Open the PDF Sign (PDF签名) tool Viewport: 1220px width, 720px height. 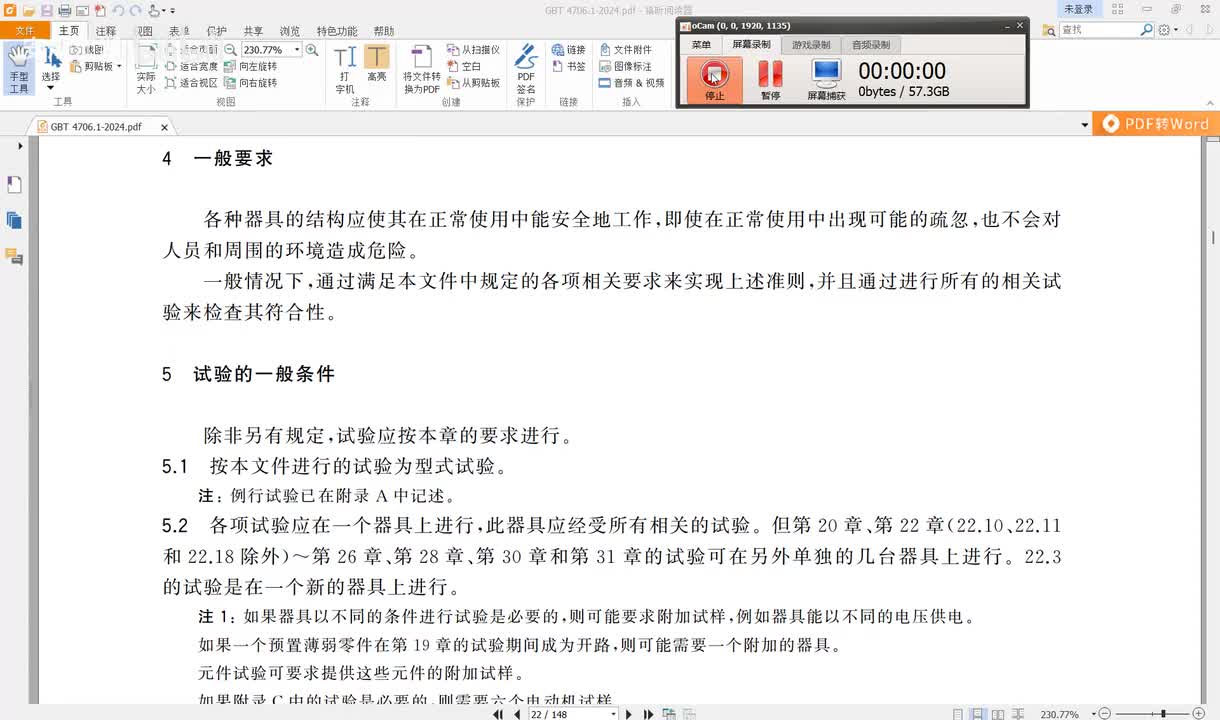tap(526, 69)
